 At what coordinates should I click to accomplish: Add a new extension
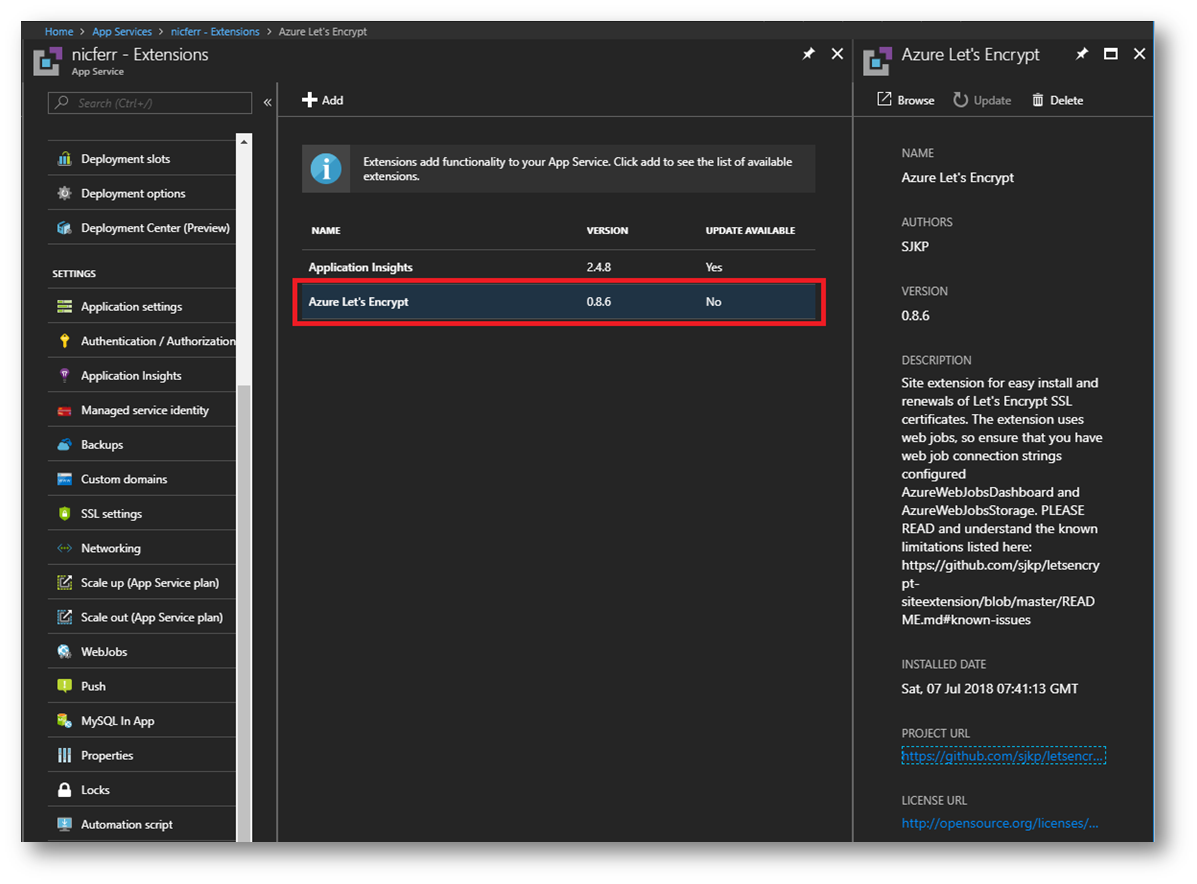tap(323, 100)
